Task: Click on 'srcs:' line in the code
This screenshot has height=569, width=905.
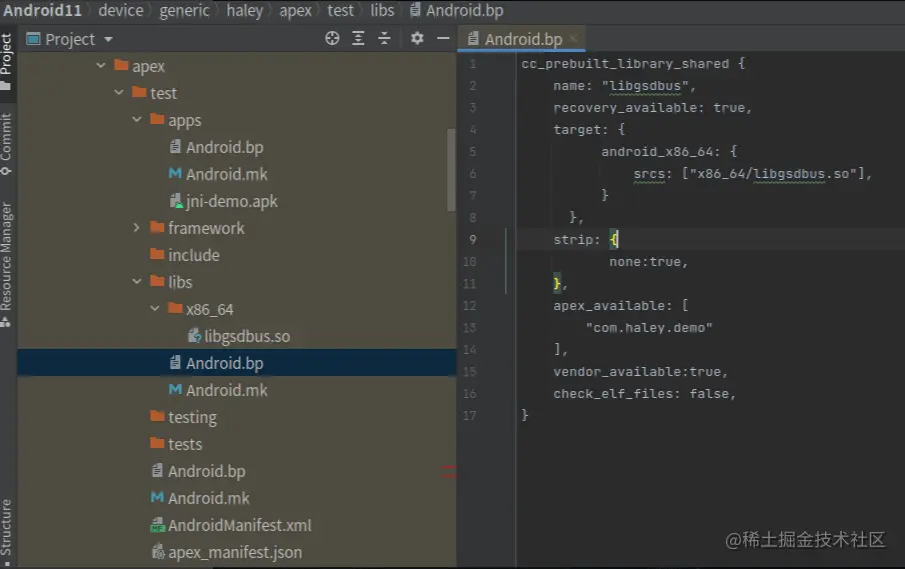Action: (753, 174)
